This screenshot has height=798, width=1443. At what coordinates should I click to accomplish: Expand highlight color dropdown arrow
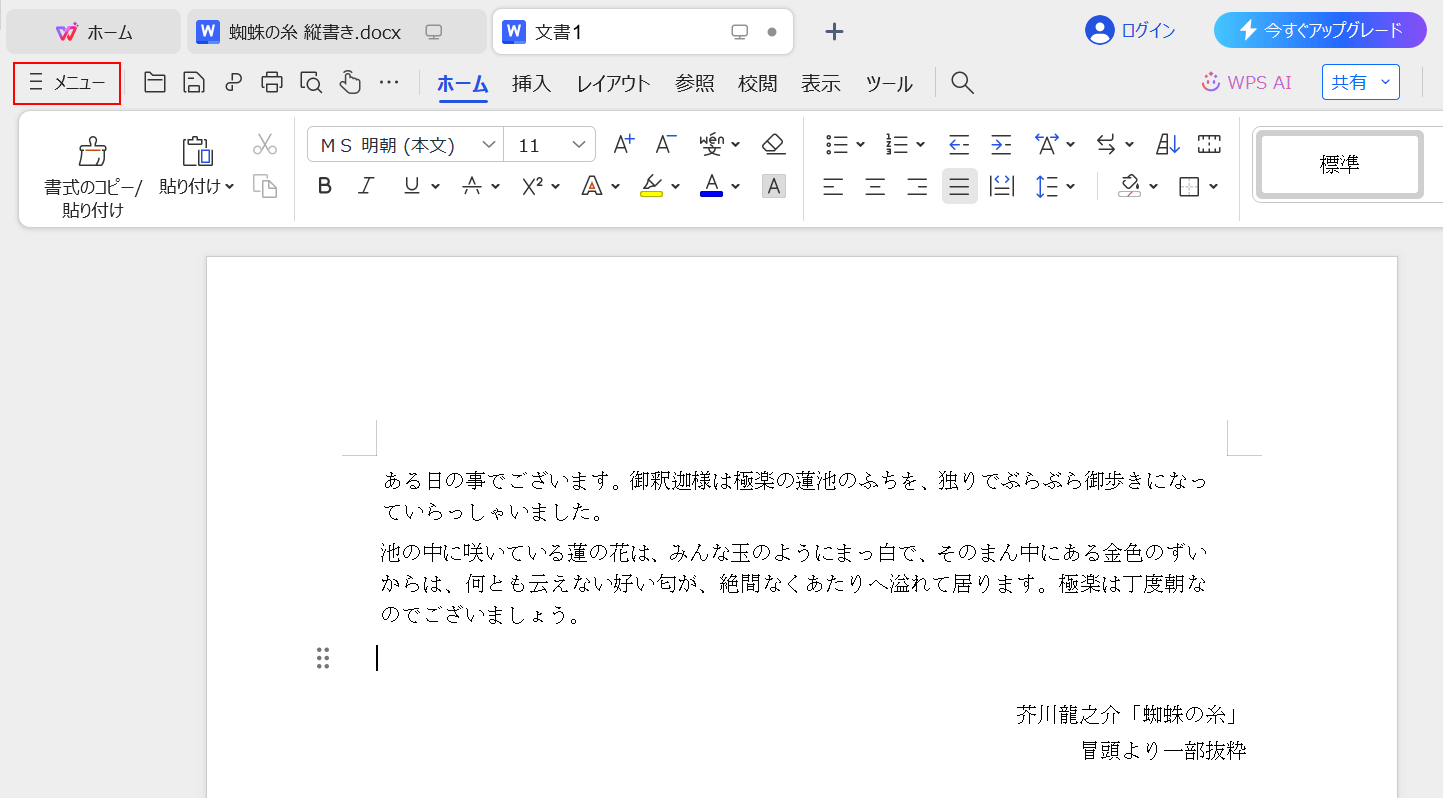coord(676,186)
